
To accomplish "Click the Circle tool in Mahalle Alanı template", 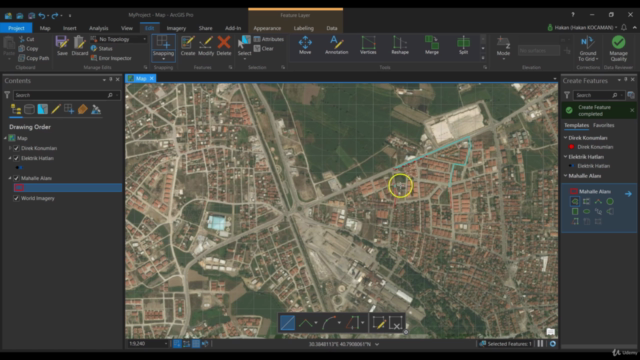I will tap(610, 201).
